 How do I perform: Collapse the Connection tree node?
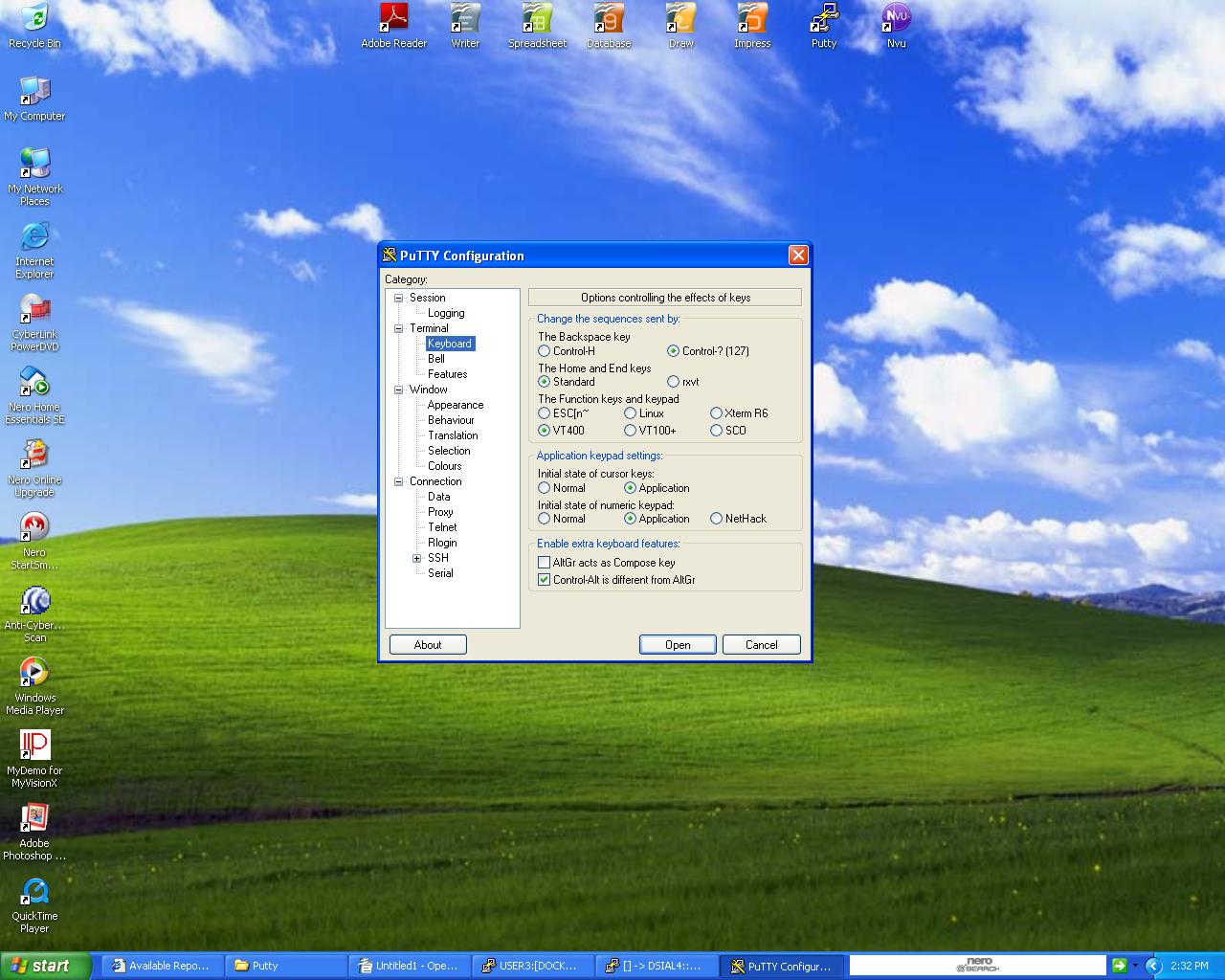[399, 481]
